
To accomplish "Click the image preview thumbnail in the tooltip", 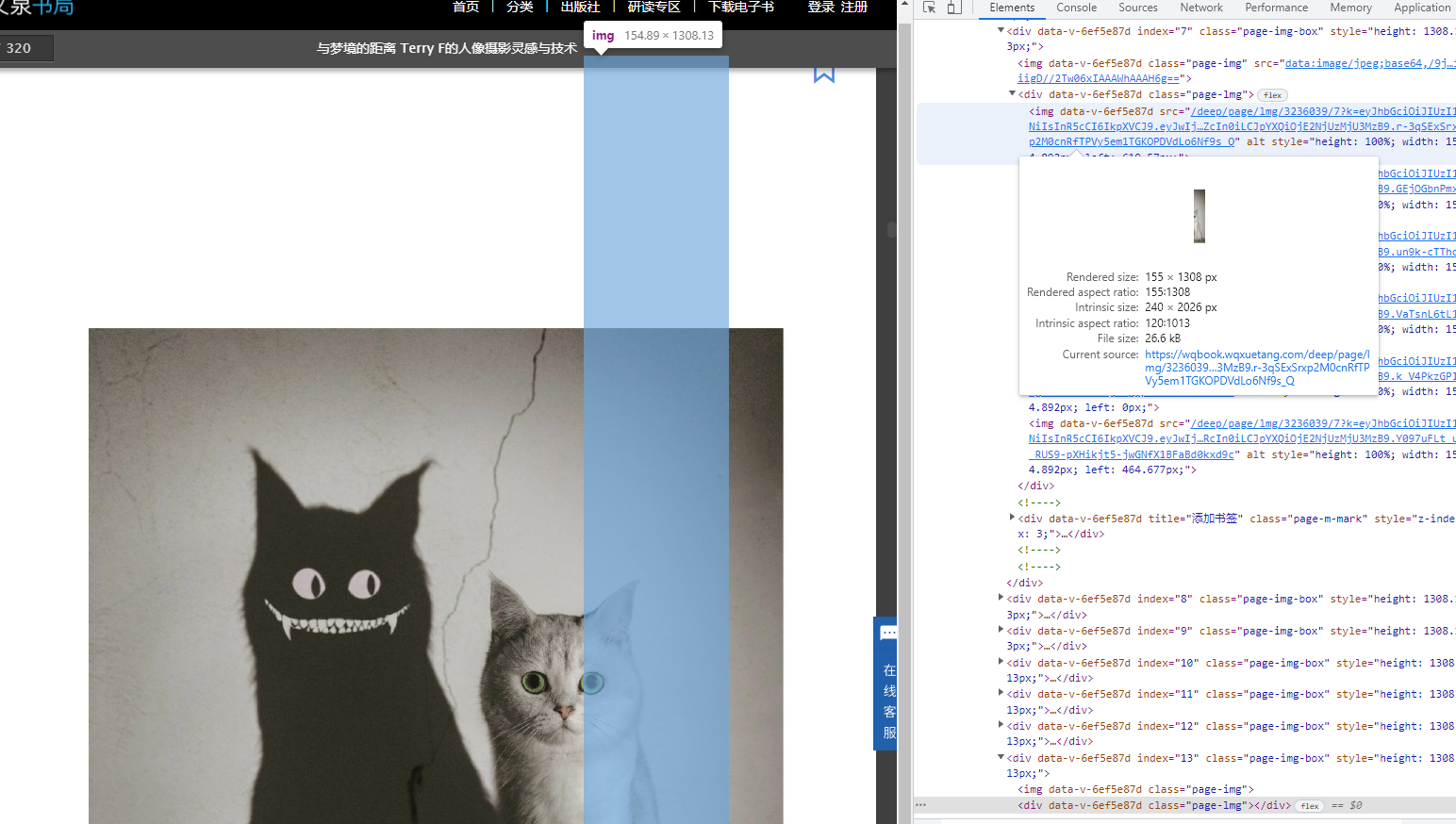I will point(1199,216).
